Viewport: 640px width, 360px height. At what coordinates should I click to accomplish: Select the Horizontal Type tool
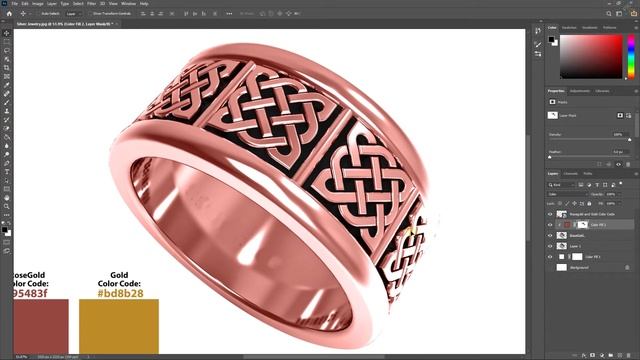tap(7, 172)
